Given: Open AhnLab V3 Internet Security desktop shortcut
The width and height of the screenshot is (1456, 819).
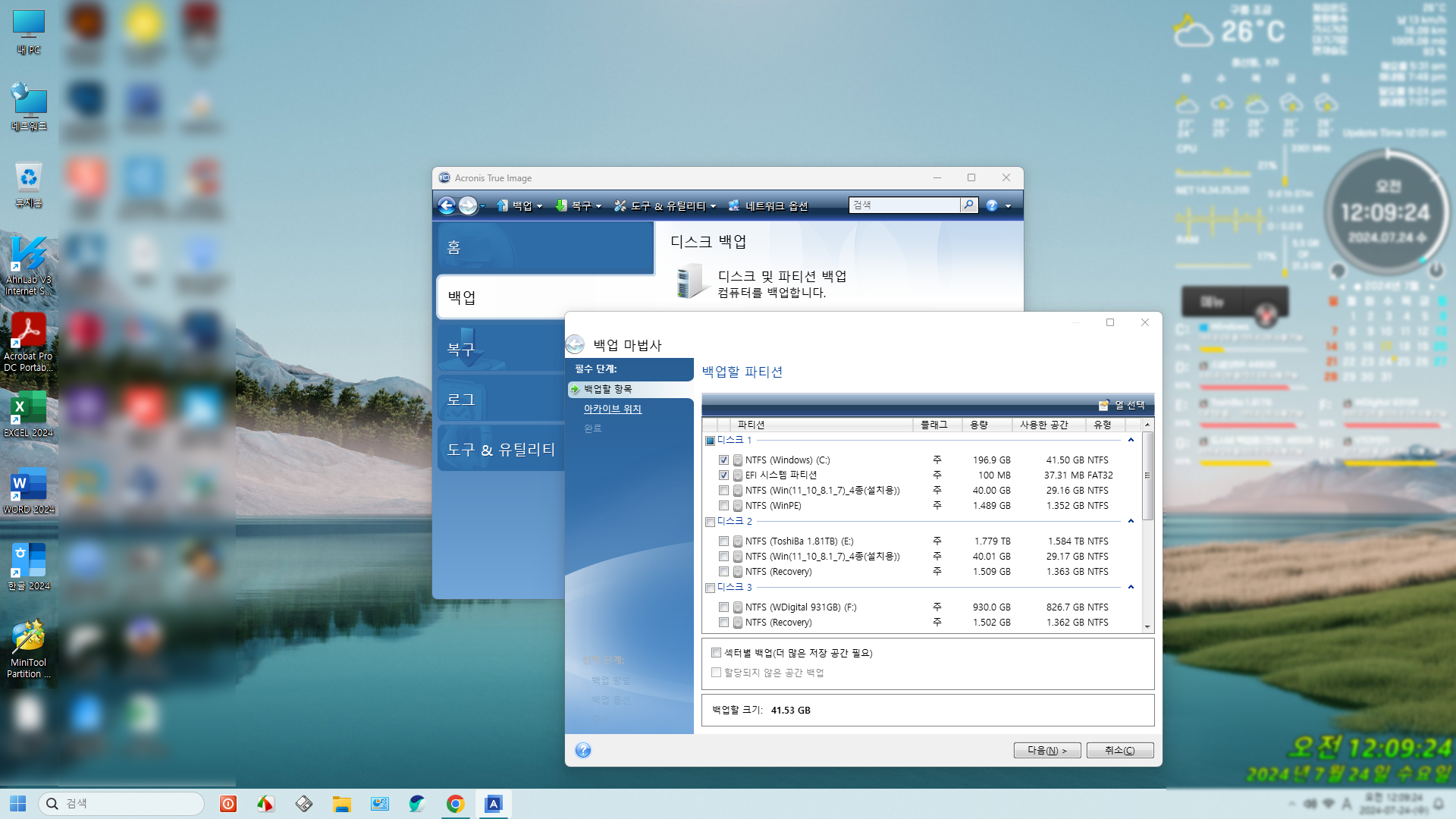Looking at the screenshot, I should click(29, 266).
